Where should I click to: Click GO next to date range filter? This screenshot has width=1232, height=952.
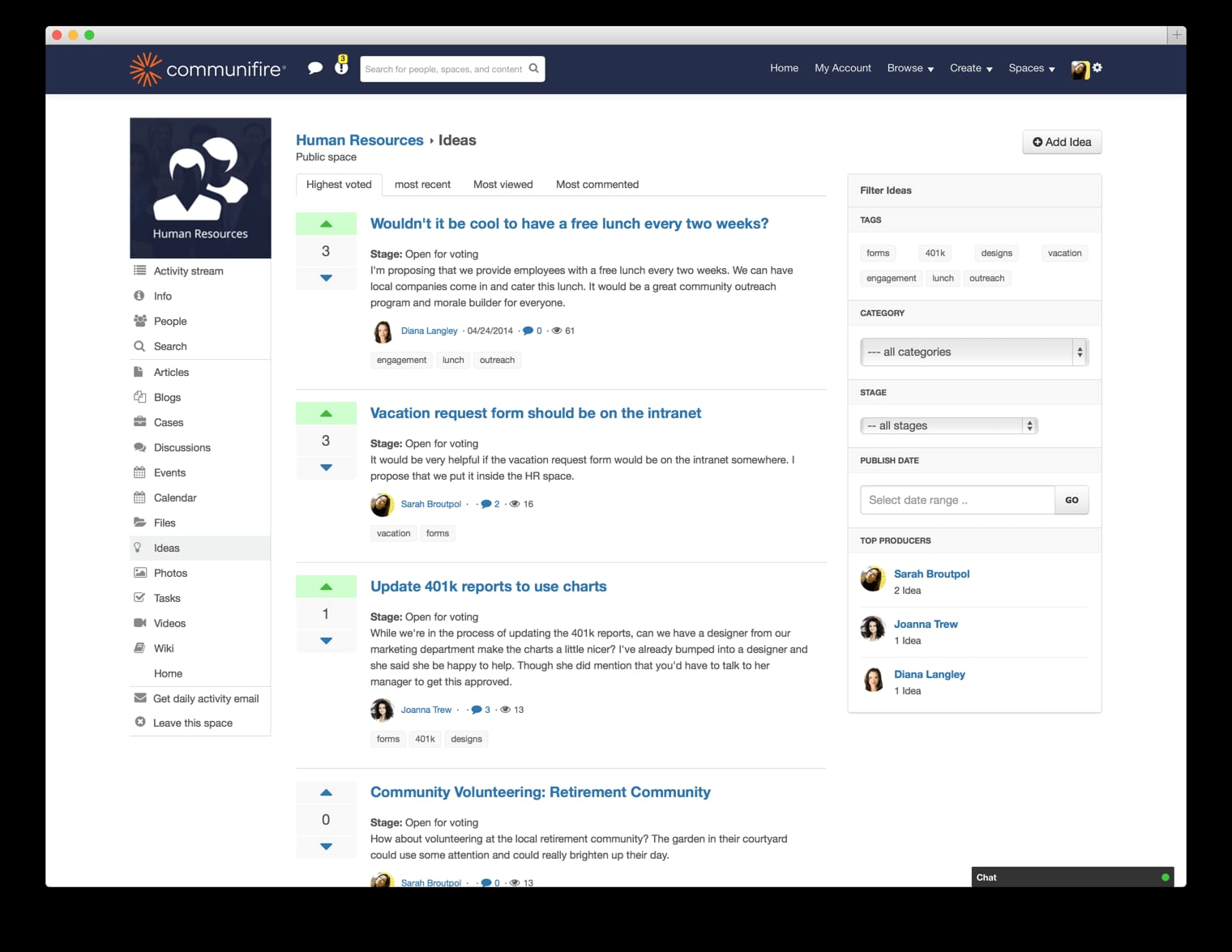tap(1072, 500)
